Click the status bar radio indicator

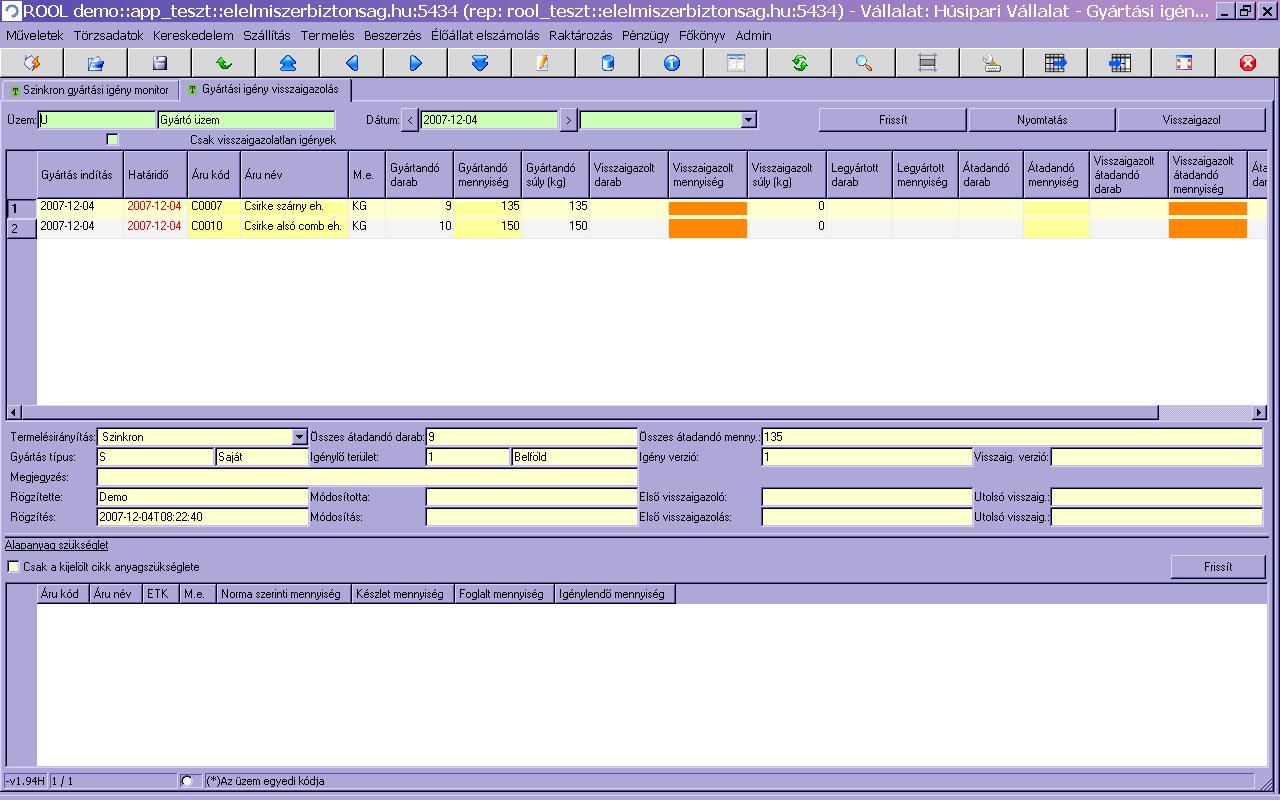tap(187, 781)
